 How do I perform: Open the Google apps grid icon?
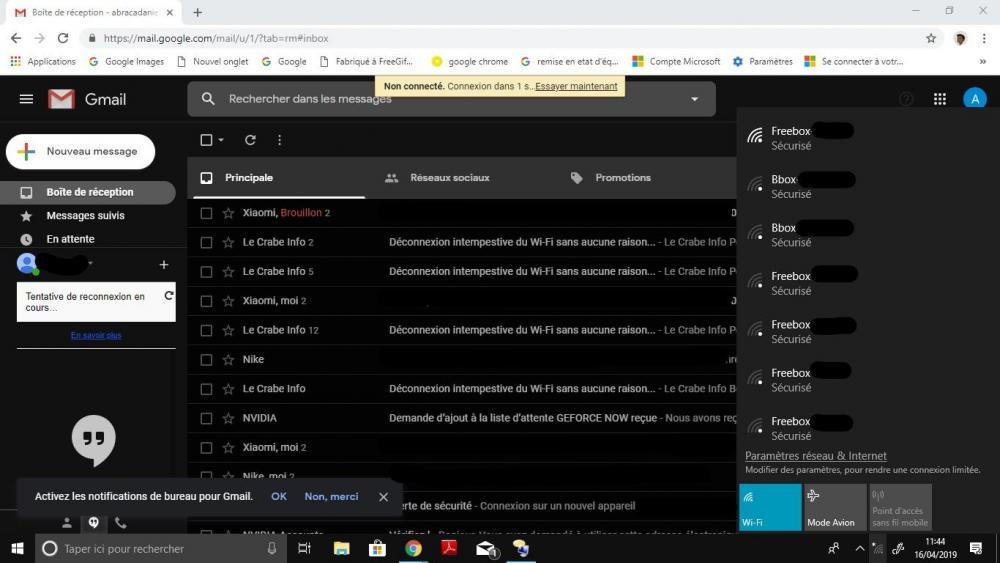point(939,99)
